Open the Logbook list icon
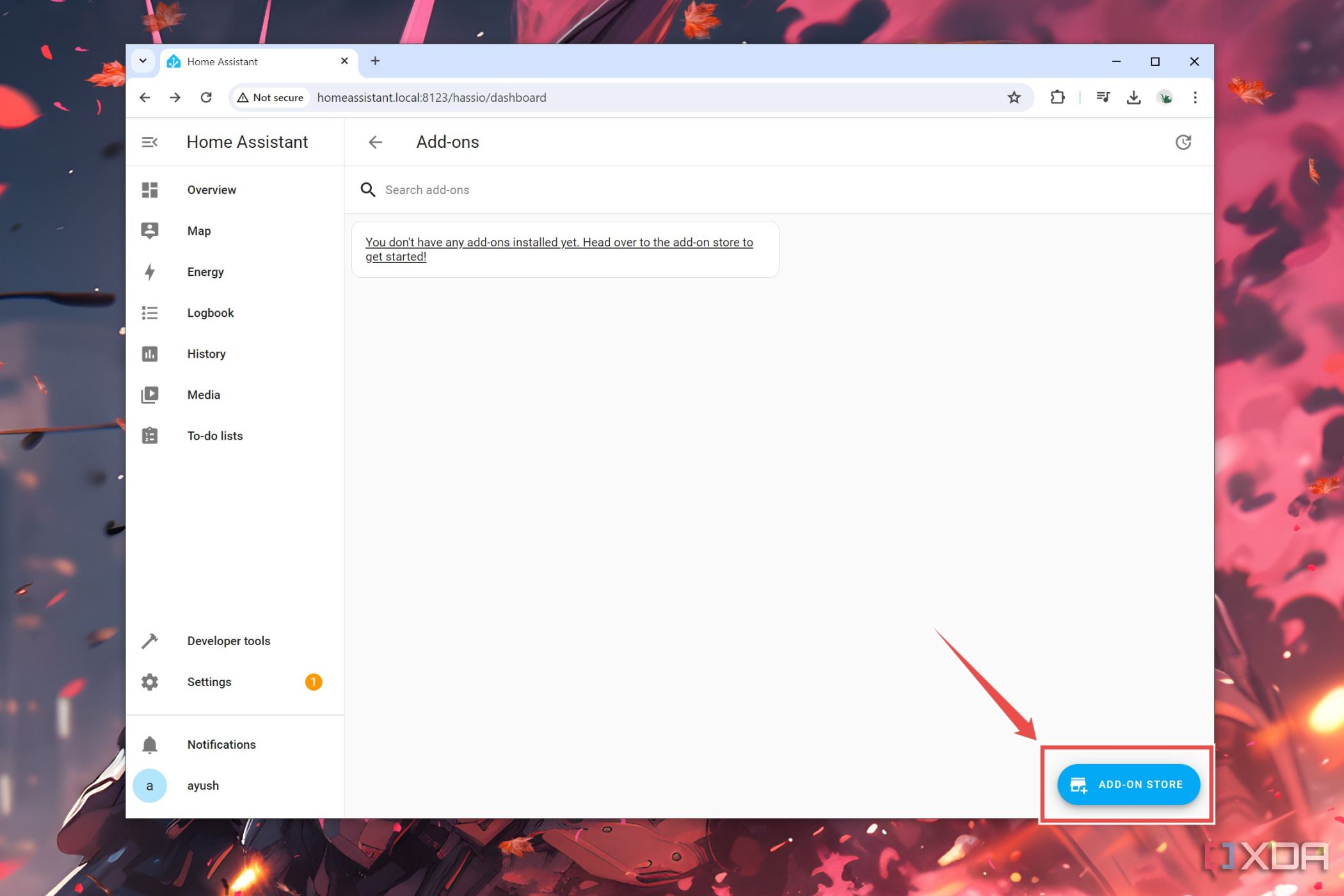The width and height of the screenshot is (1344, 896). pos(150,313)
